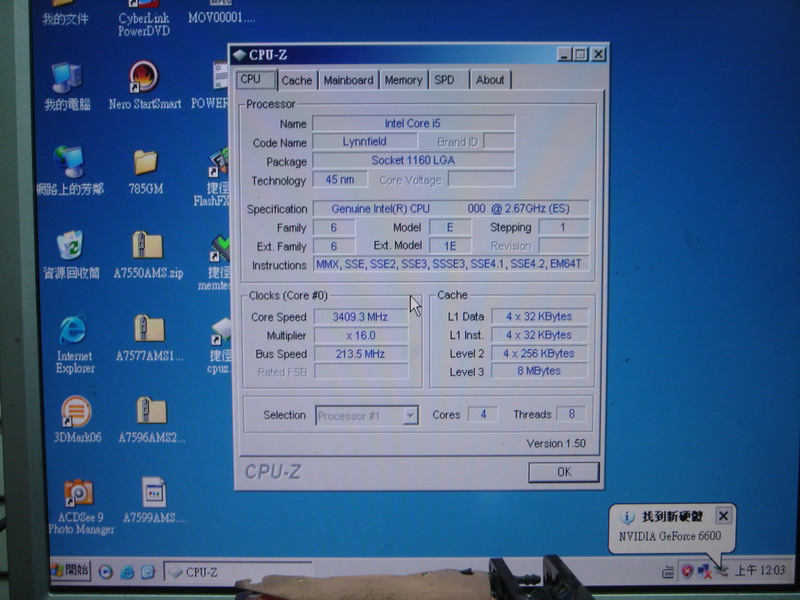
Task: Minimize the CPU-Z window
Action: tap(564, 54)
